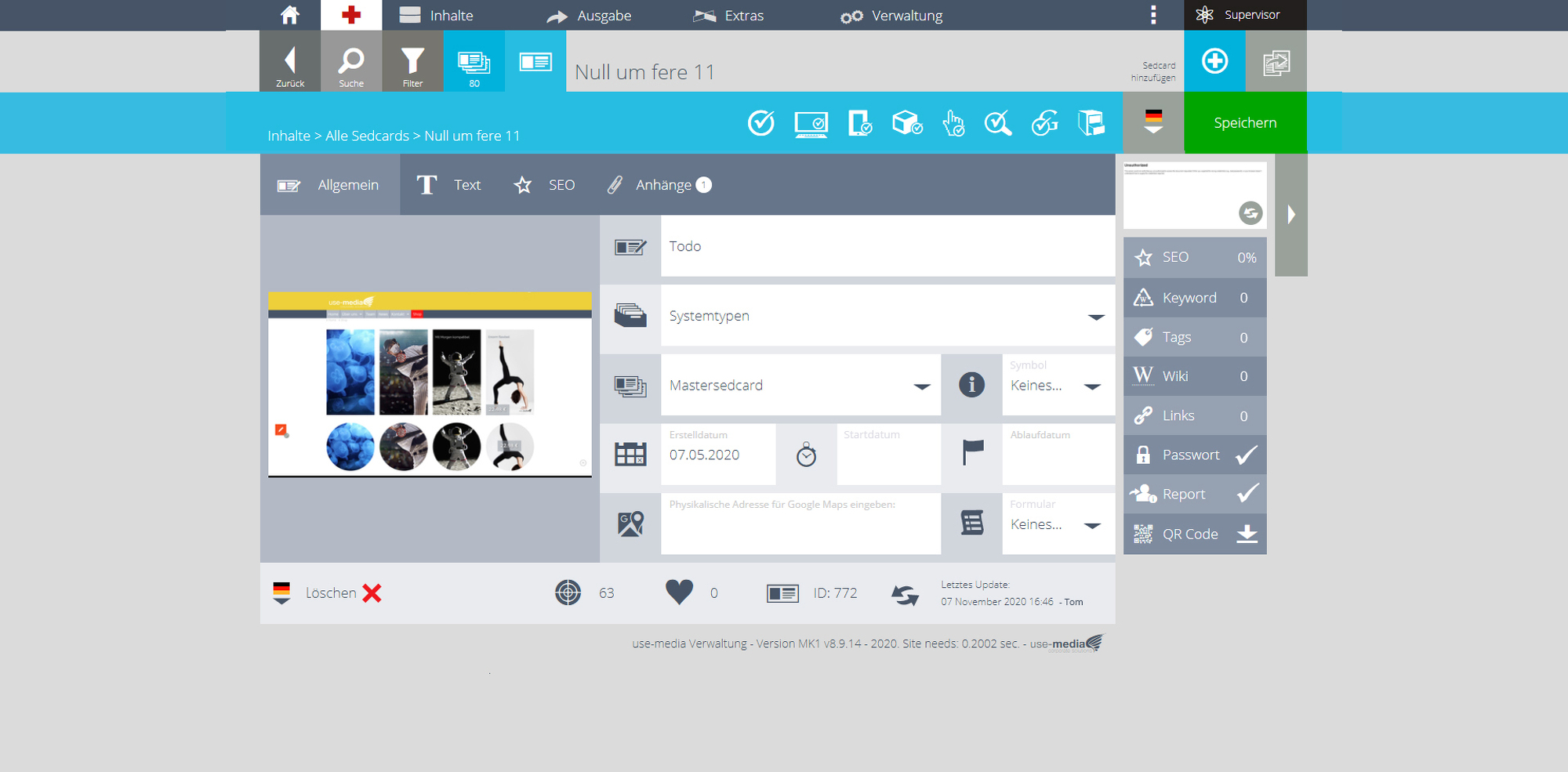The height and width of the screenshot is (772, 1568).
Task: Click the Sedcard hinzufügen plus icon
Action: (1214, 61)
